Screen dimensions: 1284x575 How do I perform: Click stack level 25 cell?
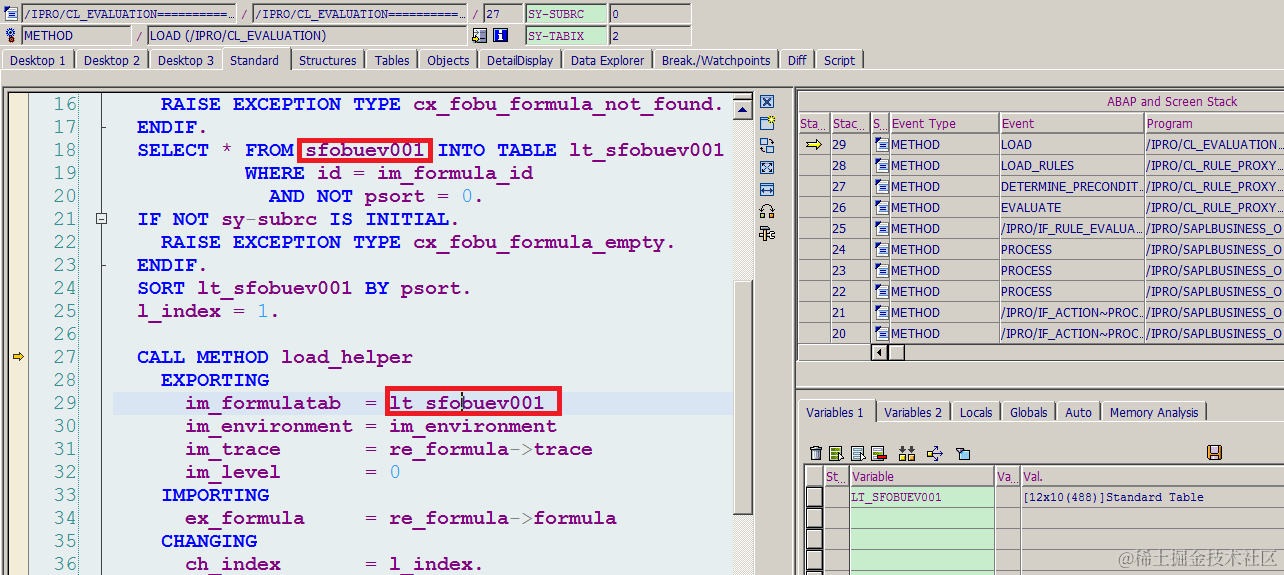[x=851, y=229]
